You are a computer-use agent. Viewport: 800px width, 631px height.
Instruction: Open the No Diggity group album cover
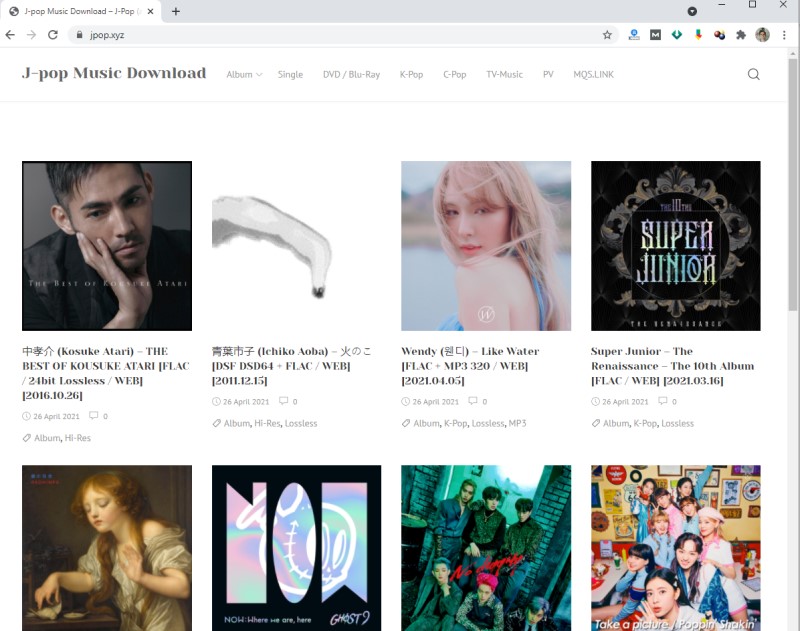486,548
